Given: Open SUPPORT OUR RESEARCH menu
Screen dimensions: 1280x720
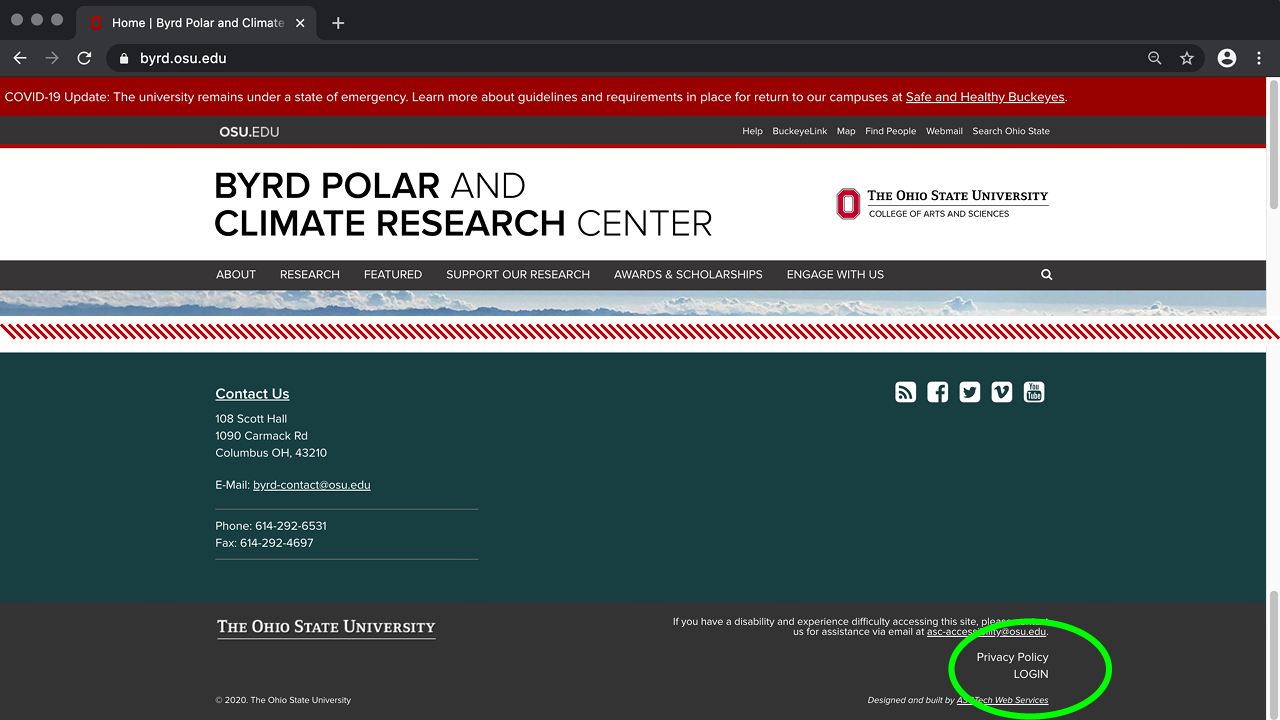Looking at the screenshot, I should pyautogui.click(x=518, y=274).
